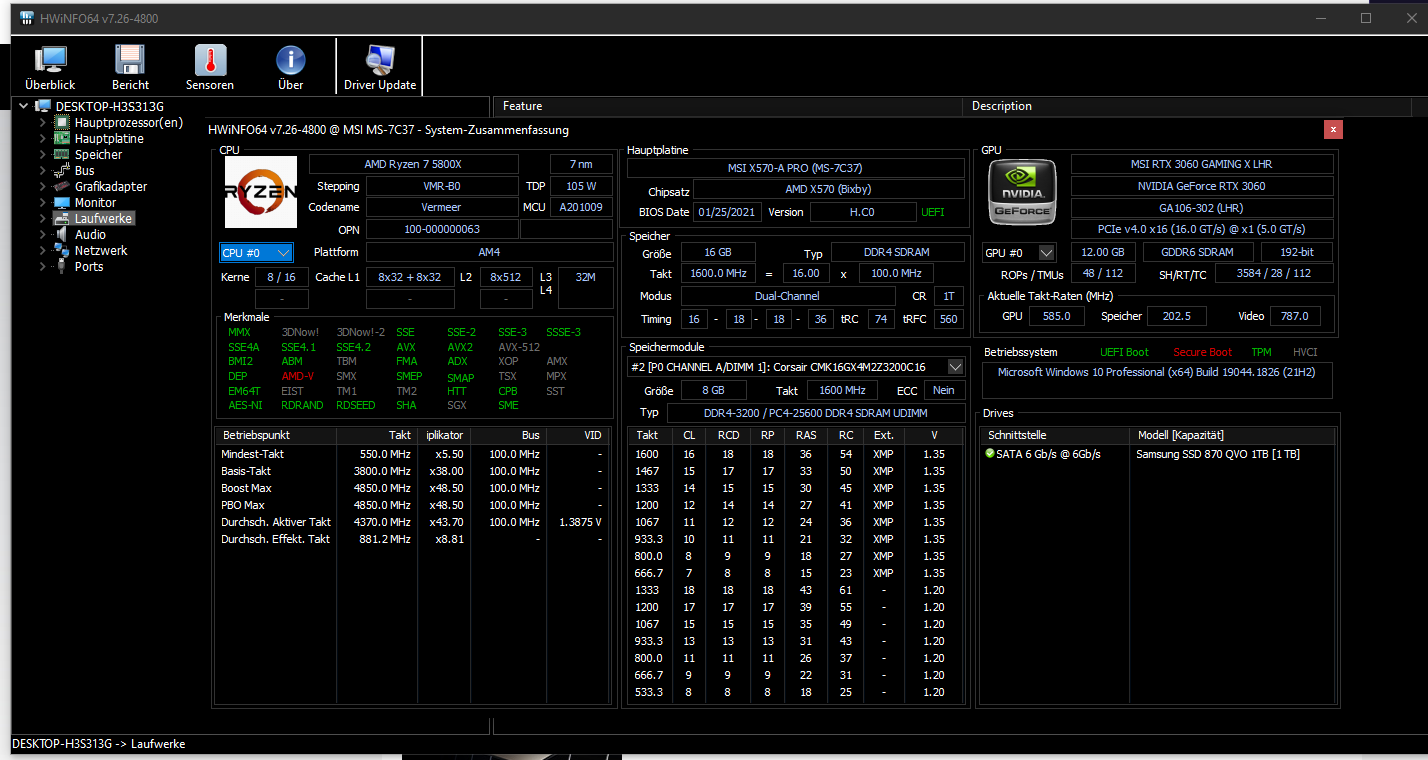Click the AVX2 feature flag

click(x=461, y=347)
